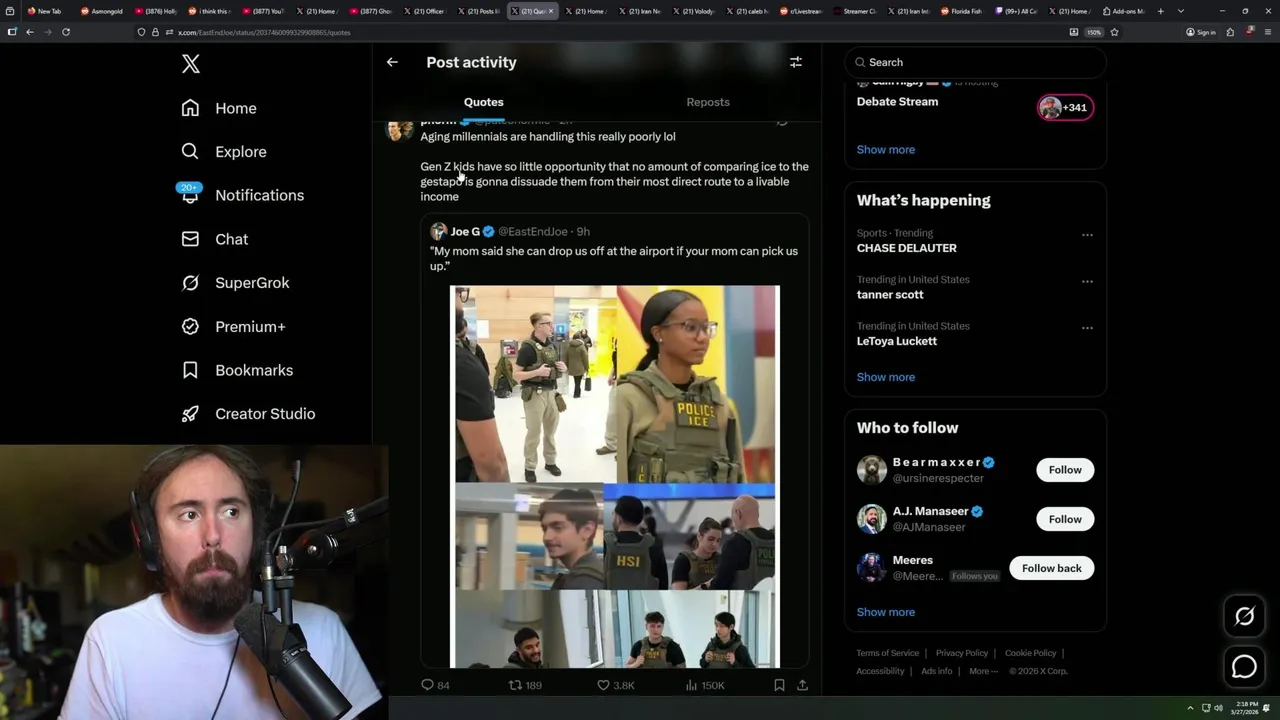The height and width of the screenshot is (720, 1280).
Task: Open more options for LeToya Luckett trend
Action: (x=1087, y=327)
